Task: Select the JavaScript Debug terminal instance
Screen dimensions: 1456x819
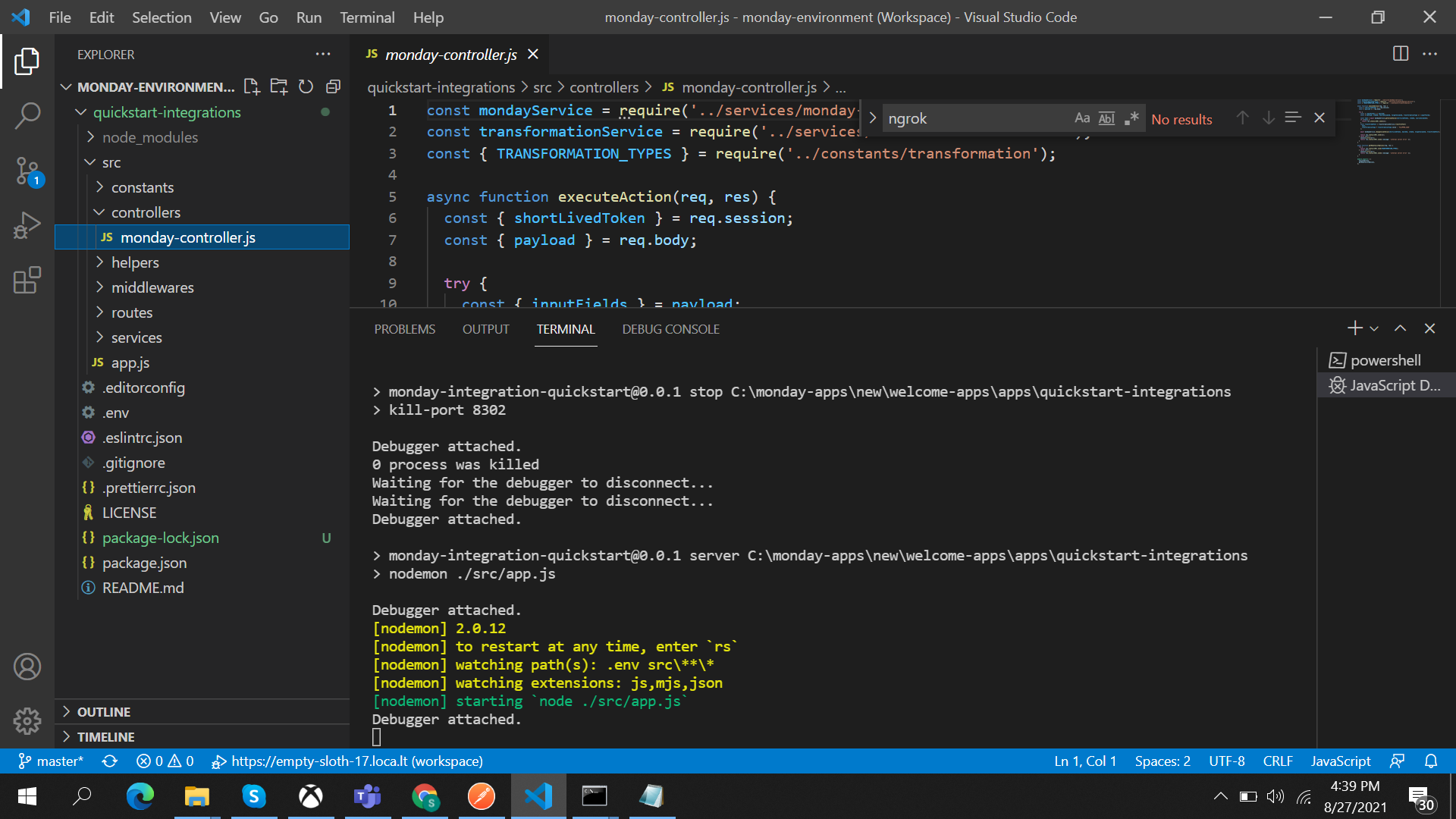Action: [x=1385, y=385]
